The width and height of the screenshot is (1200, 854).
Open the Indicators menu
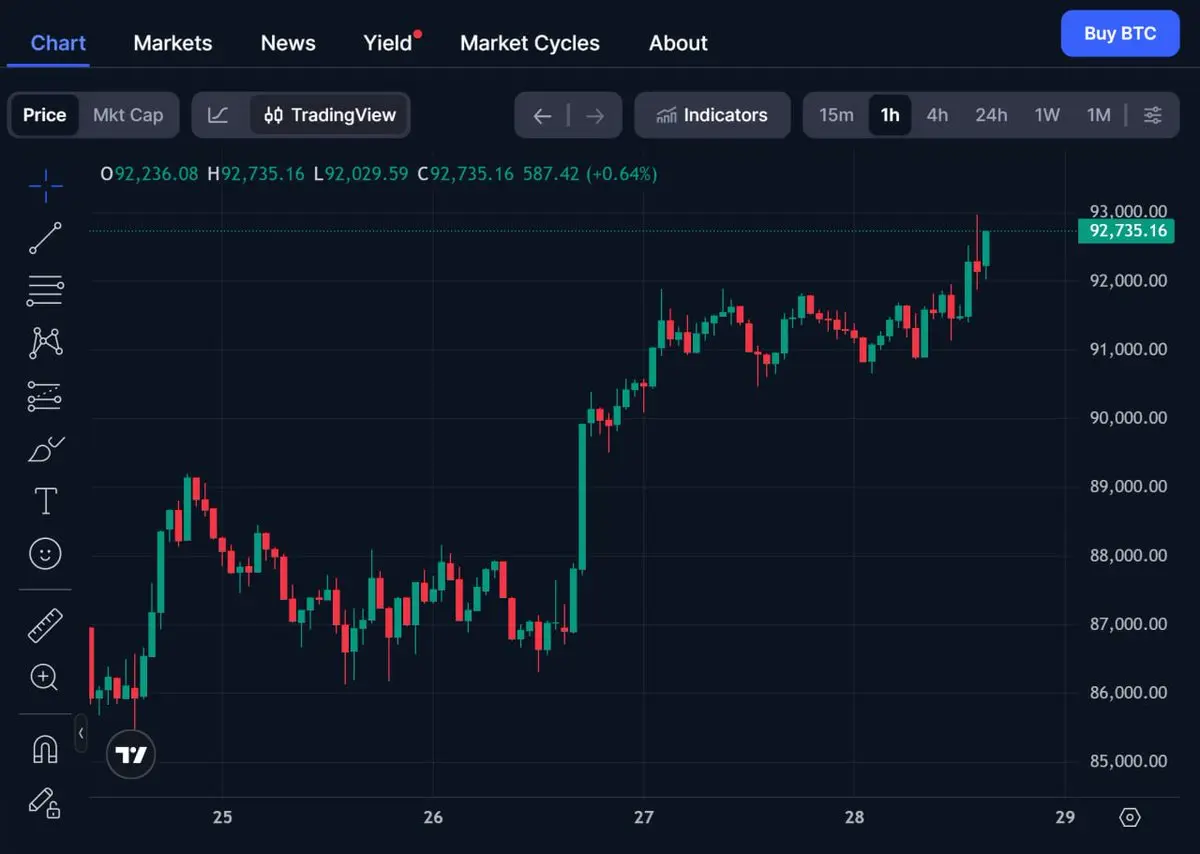pos(712,115)
